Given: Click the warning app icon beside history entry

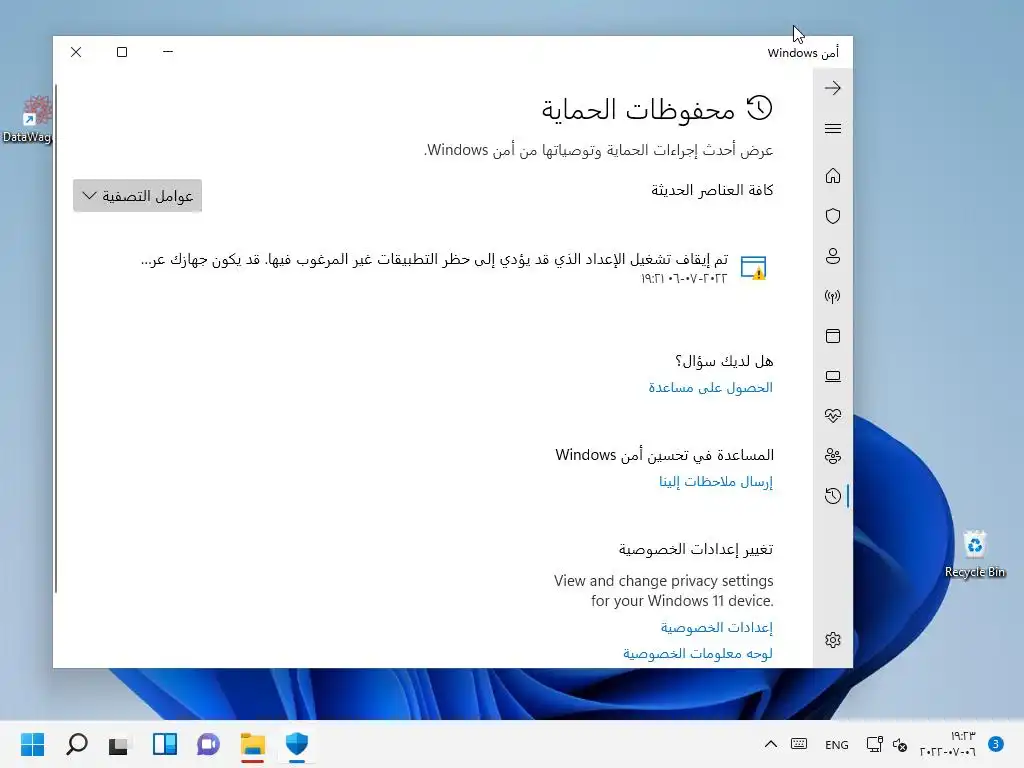Looking at the screenshot, I should 753,268.
